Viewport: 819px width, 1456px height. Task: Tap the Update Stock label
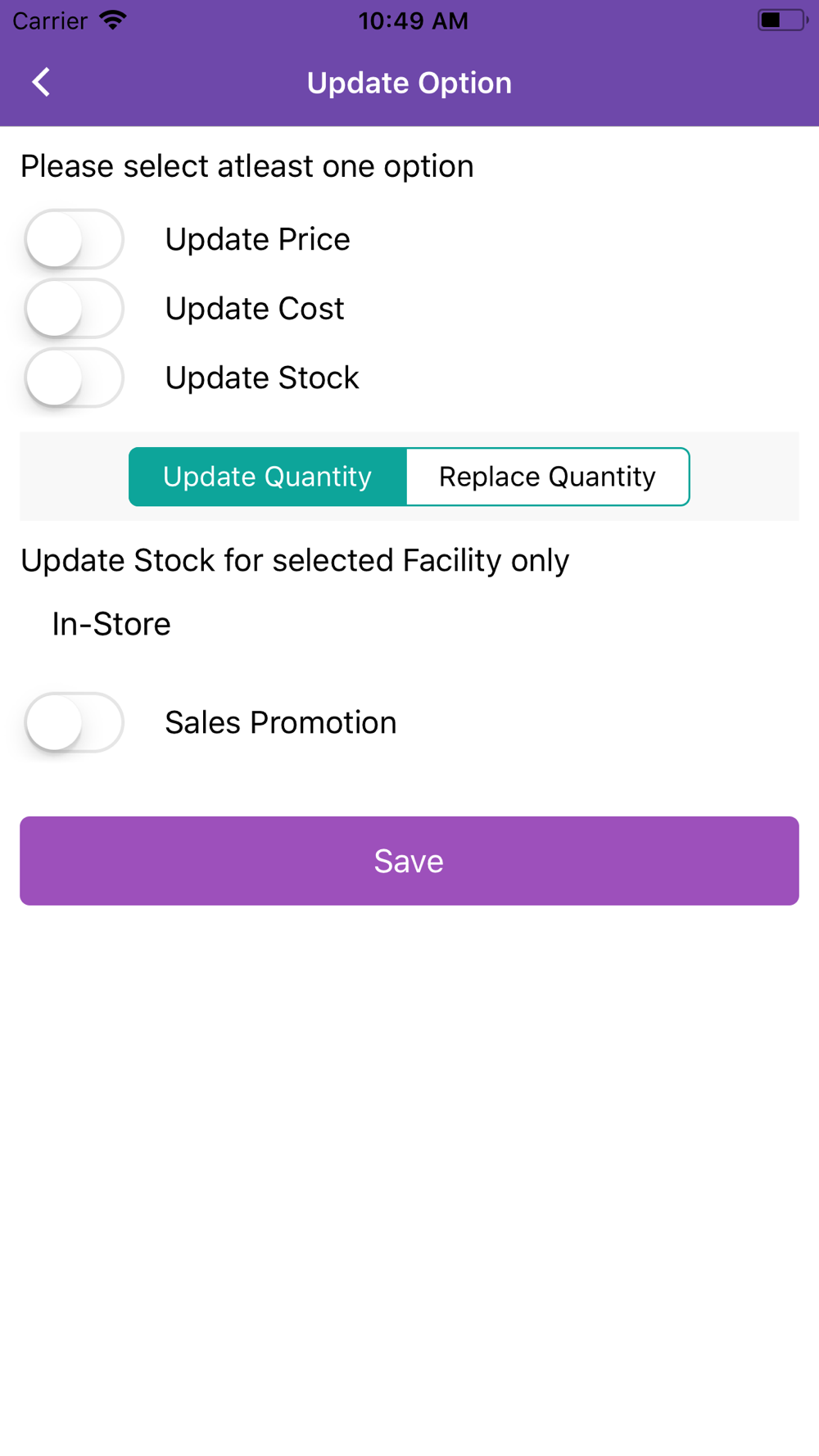[x=262, y=378]
